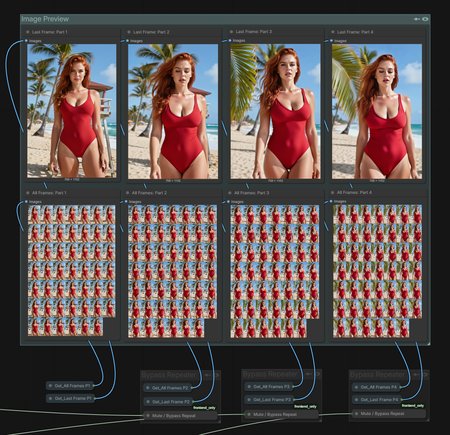Collapse the All Frames: Part 4 node
Screen dimensions: 450x435
click(332, 193)
